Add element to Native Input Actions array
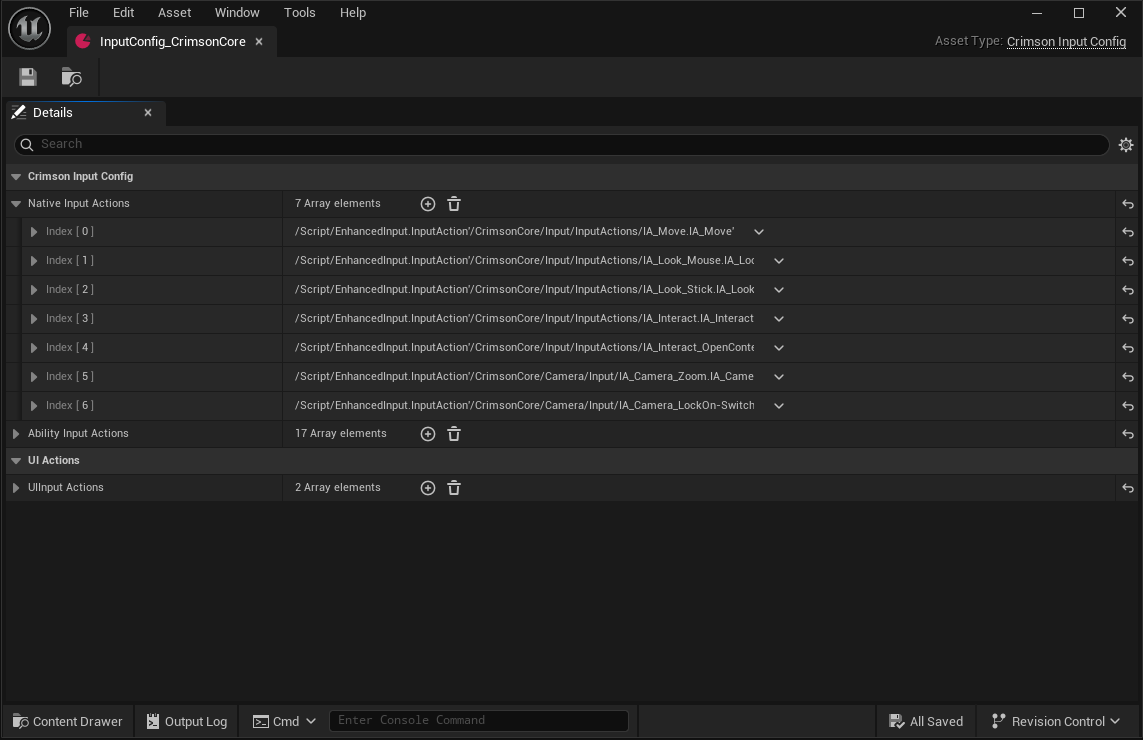Screen dimensions: 1143x740 [428, 204]
